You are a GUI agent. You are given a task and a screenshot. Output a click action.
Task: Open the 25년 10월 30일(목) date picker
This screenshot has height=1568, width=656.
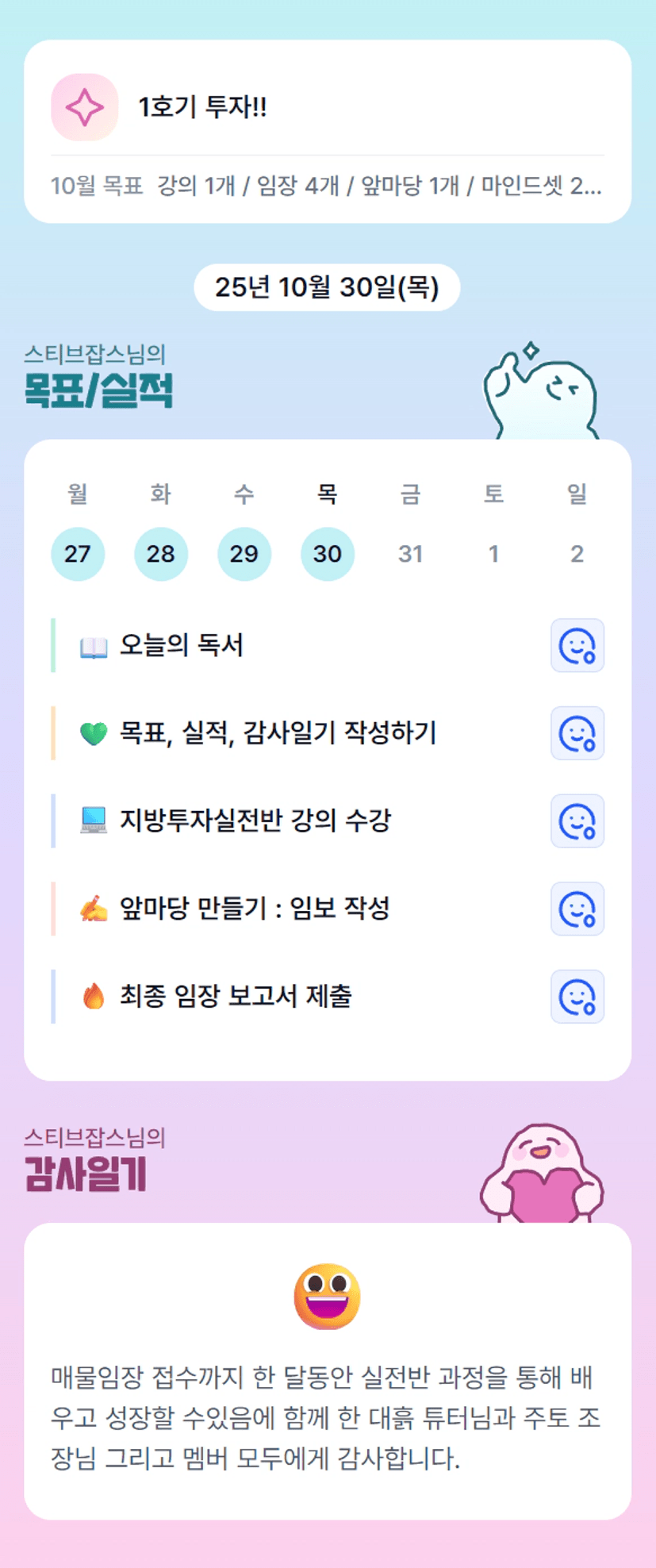[x=327, y=287]
